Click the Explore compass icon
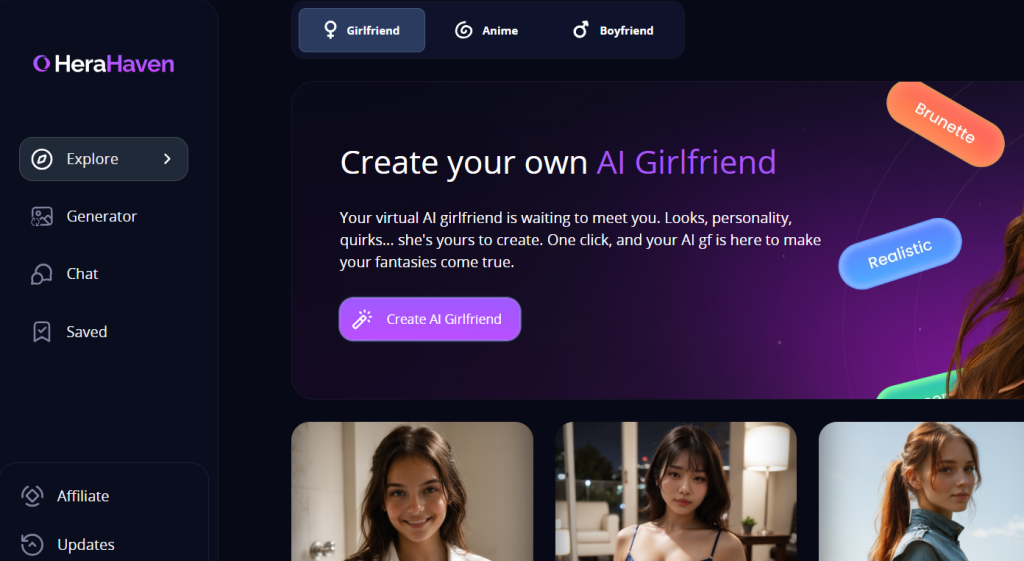 tap(42, 159)
